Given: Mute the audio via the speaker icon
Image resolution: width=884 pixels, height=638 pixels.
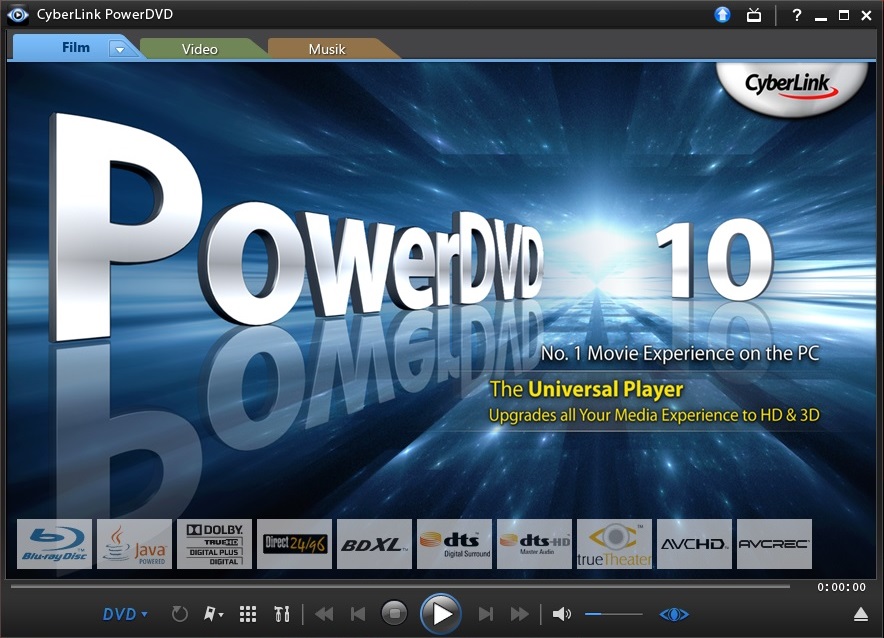Looking at the screenshot, I should (562, 614).
